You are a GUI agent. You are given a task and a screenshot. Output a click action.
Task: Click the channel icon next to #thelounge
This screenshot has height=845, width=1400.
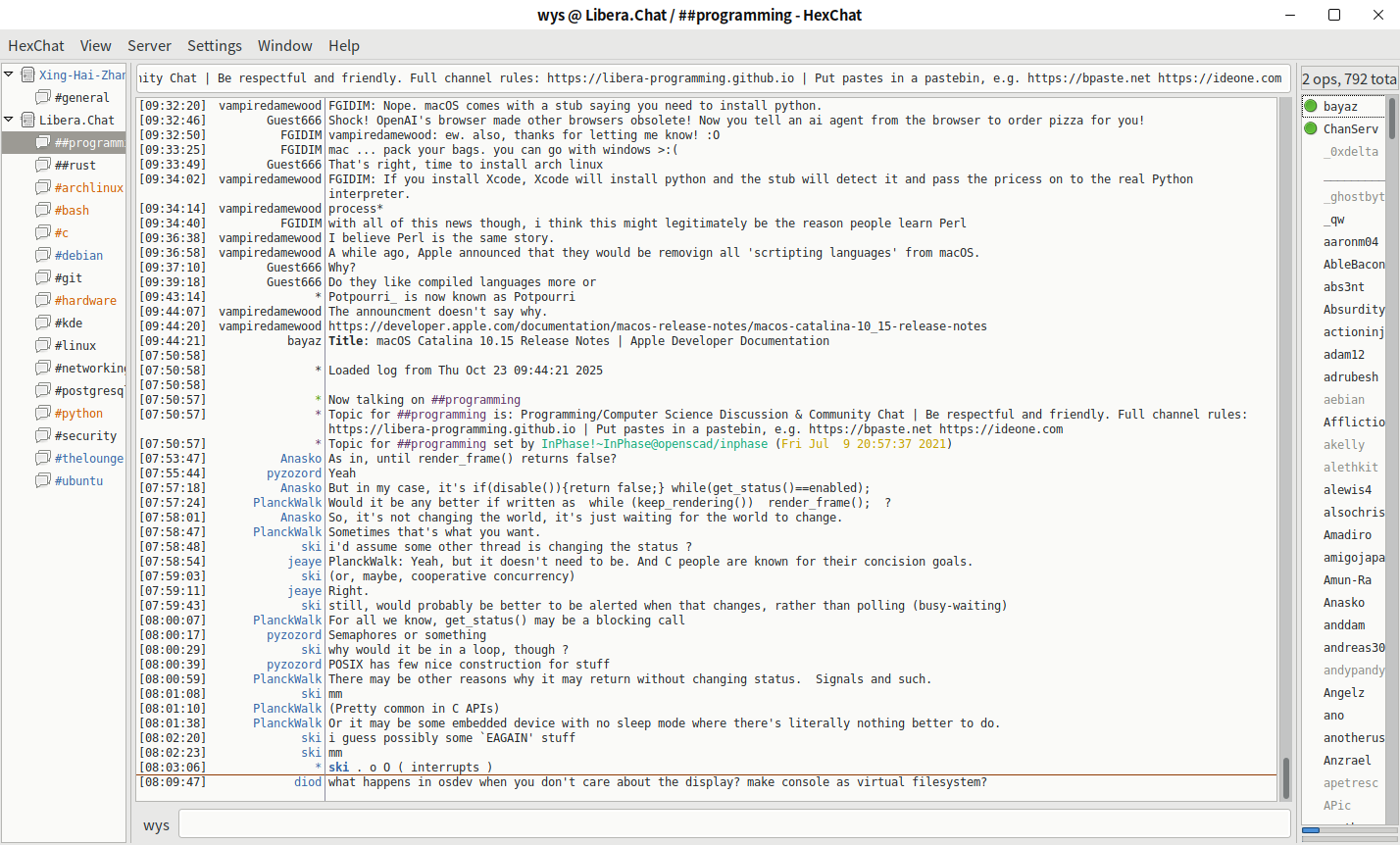point(43,458)
